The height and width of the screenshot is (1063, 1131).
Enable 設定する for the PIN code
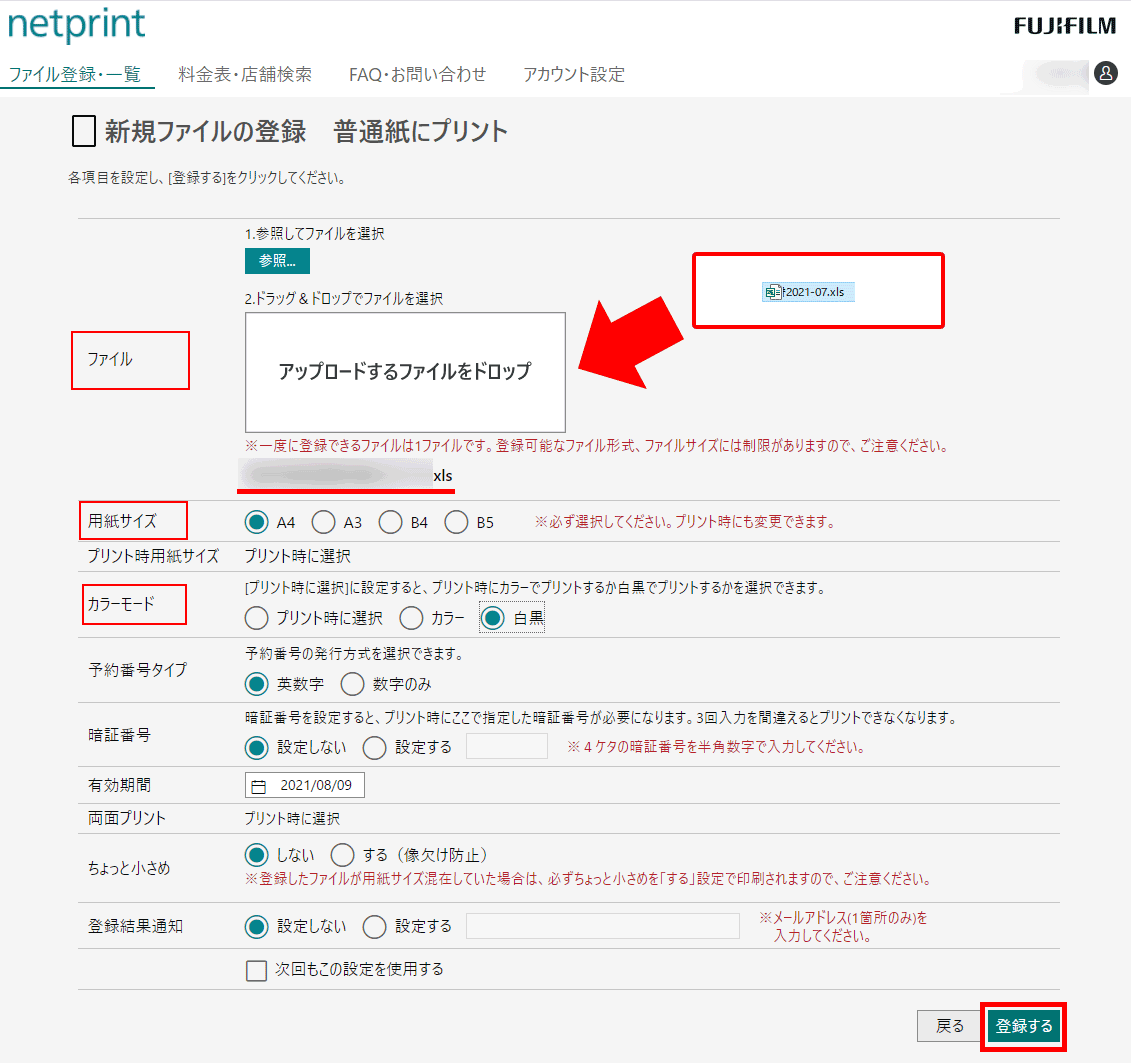coord(374,745)
